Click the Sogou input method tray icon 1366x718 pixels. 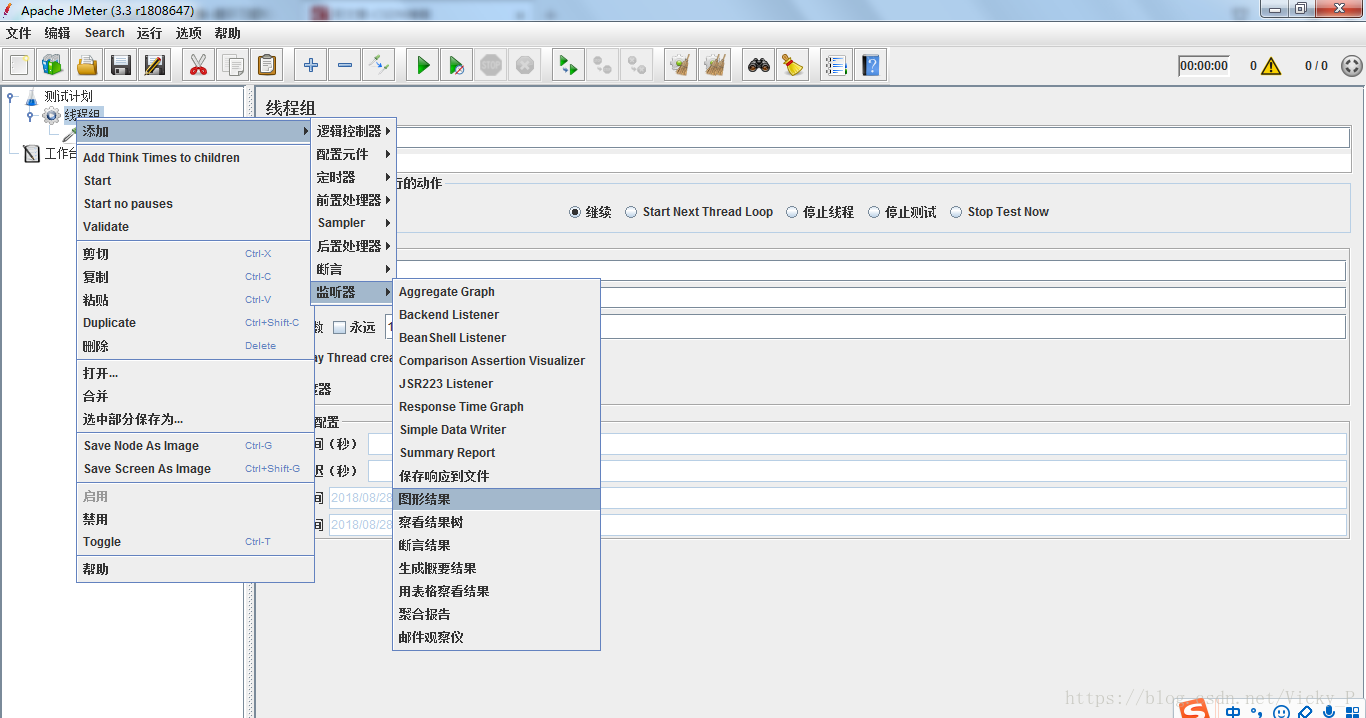(1193, 709)
